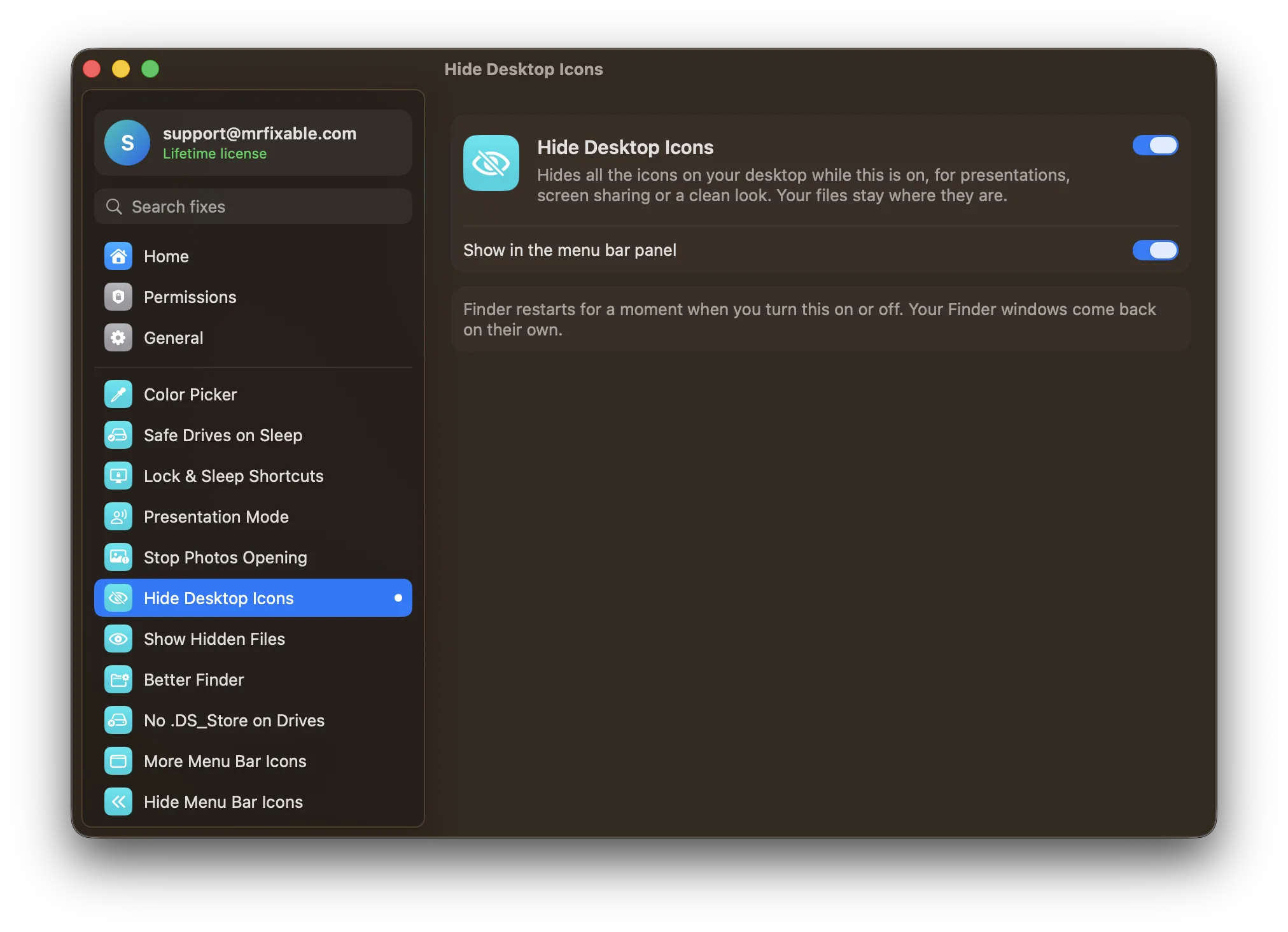1288x932 pixels.
Task: Toggle Show in the menu bar panel
Action: (x=1155, y=250)
